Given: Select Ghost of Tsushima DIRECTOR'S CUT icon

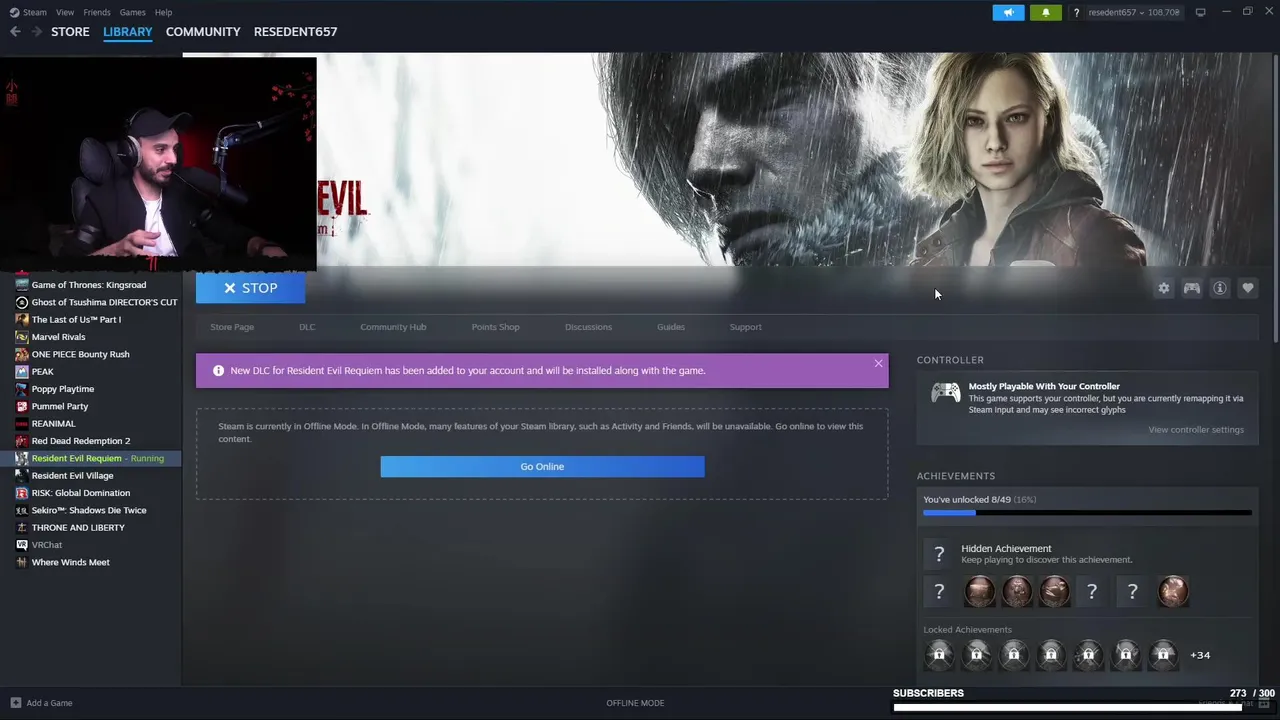Looking at the screenshot, I should click(22, 302).
